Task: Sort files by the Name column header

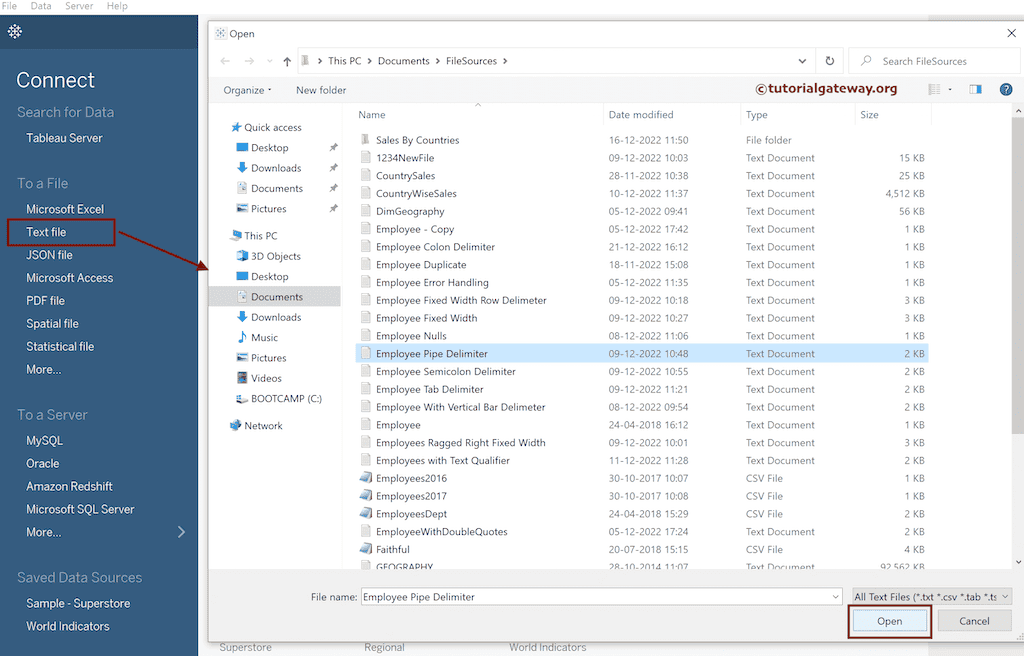Action: click(x=372, y=114)
